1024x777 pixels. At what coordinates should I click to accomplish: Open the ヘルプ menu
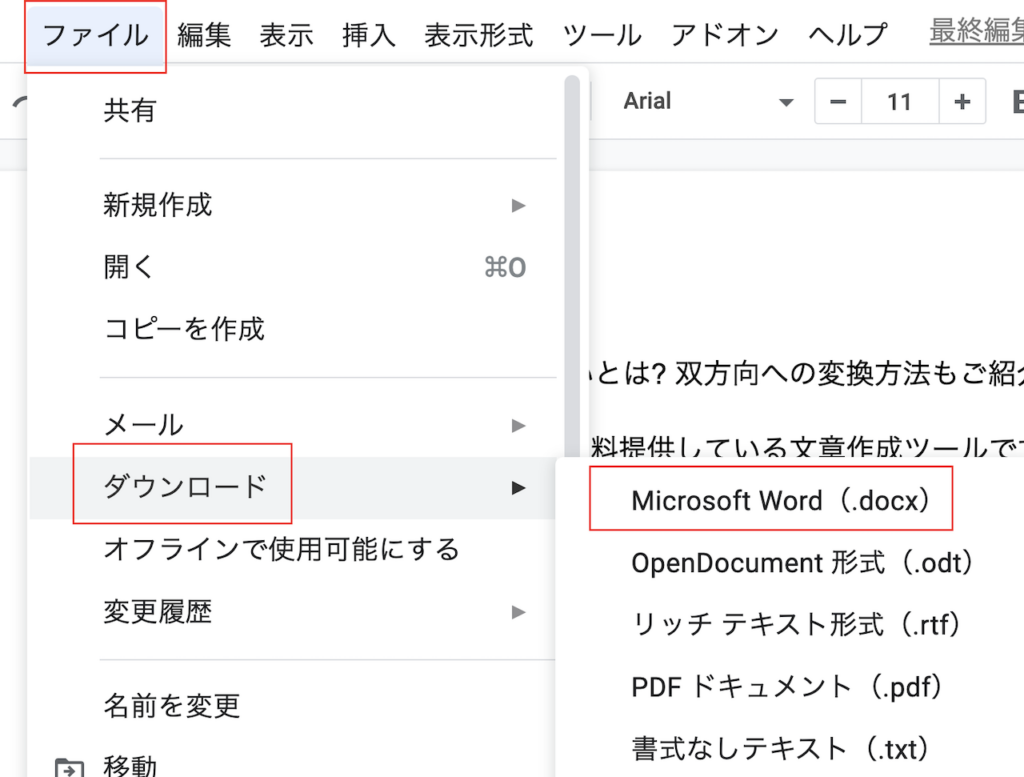click(848, 35)
